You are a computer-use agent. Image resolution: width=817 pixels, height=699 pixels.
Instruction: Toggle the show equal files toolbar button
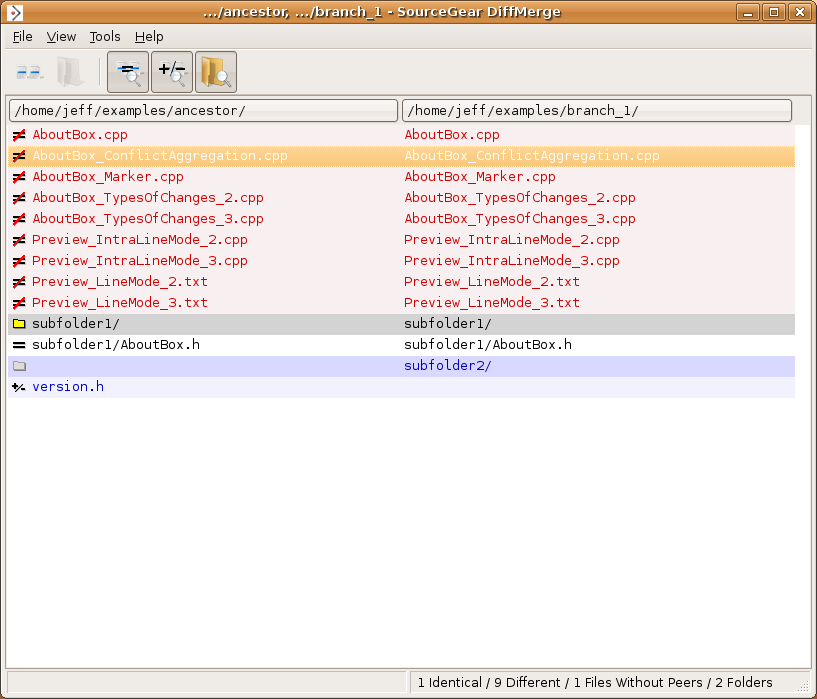128,72
